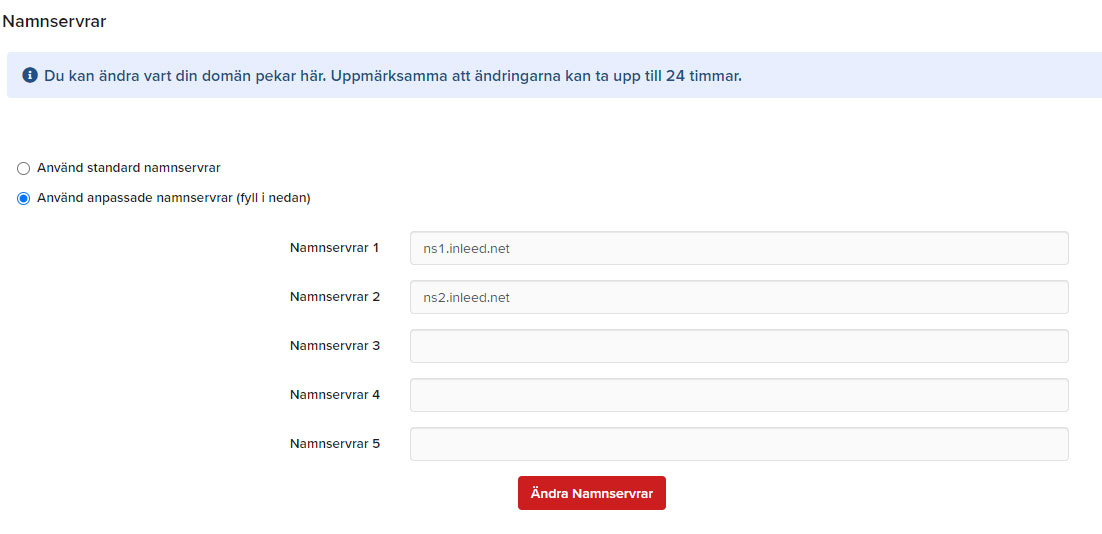Click the 'Namnservrar 1' field label

coord(334,247)
